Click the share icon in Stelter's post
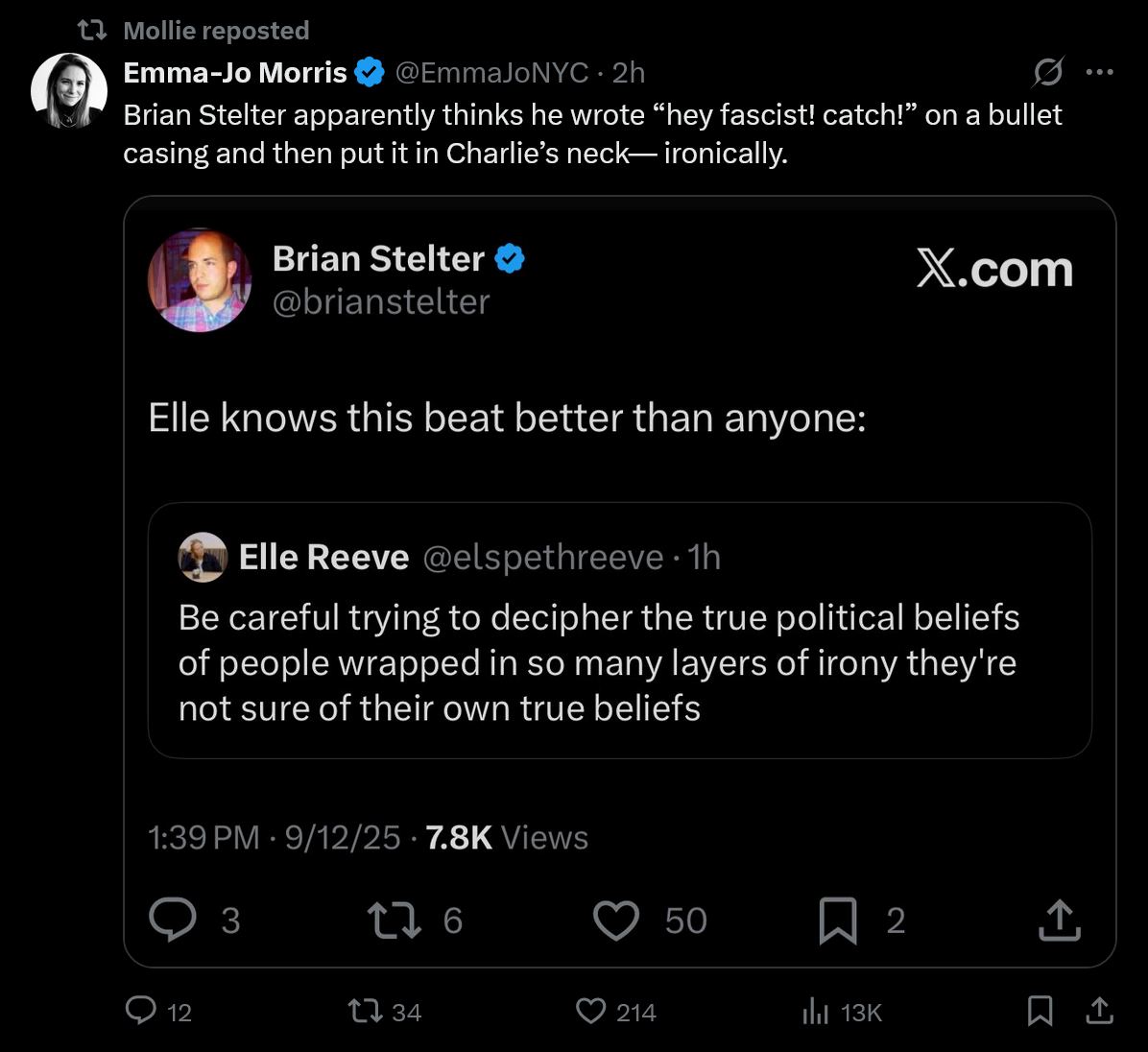 click(x=1060, y=920)
